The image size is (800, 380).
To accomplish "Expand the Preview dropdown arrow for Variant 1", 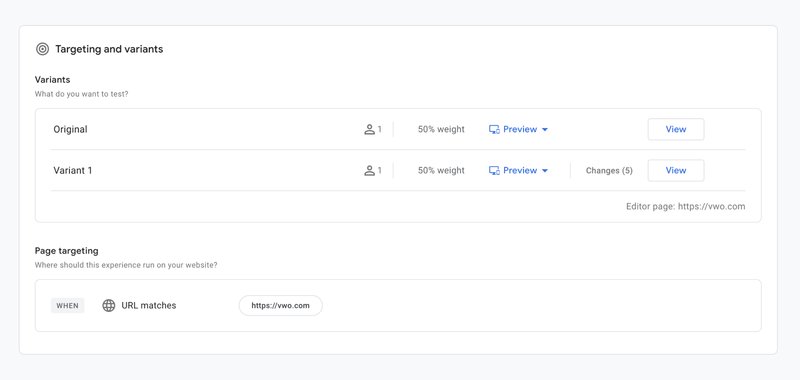I will click(x=544, y=170).
